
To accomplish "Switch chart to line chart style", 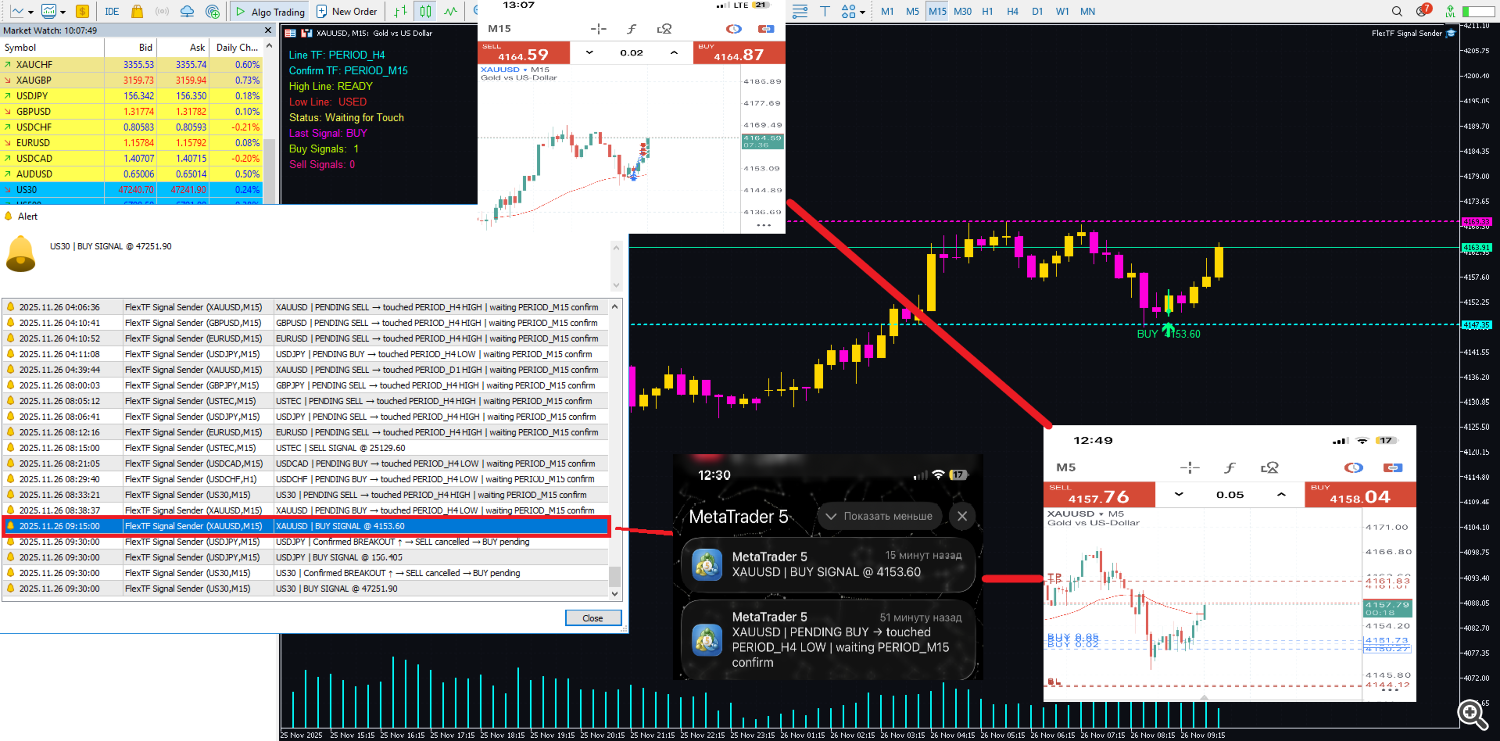I will pyautogui.click(x=450, y=12).
